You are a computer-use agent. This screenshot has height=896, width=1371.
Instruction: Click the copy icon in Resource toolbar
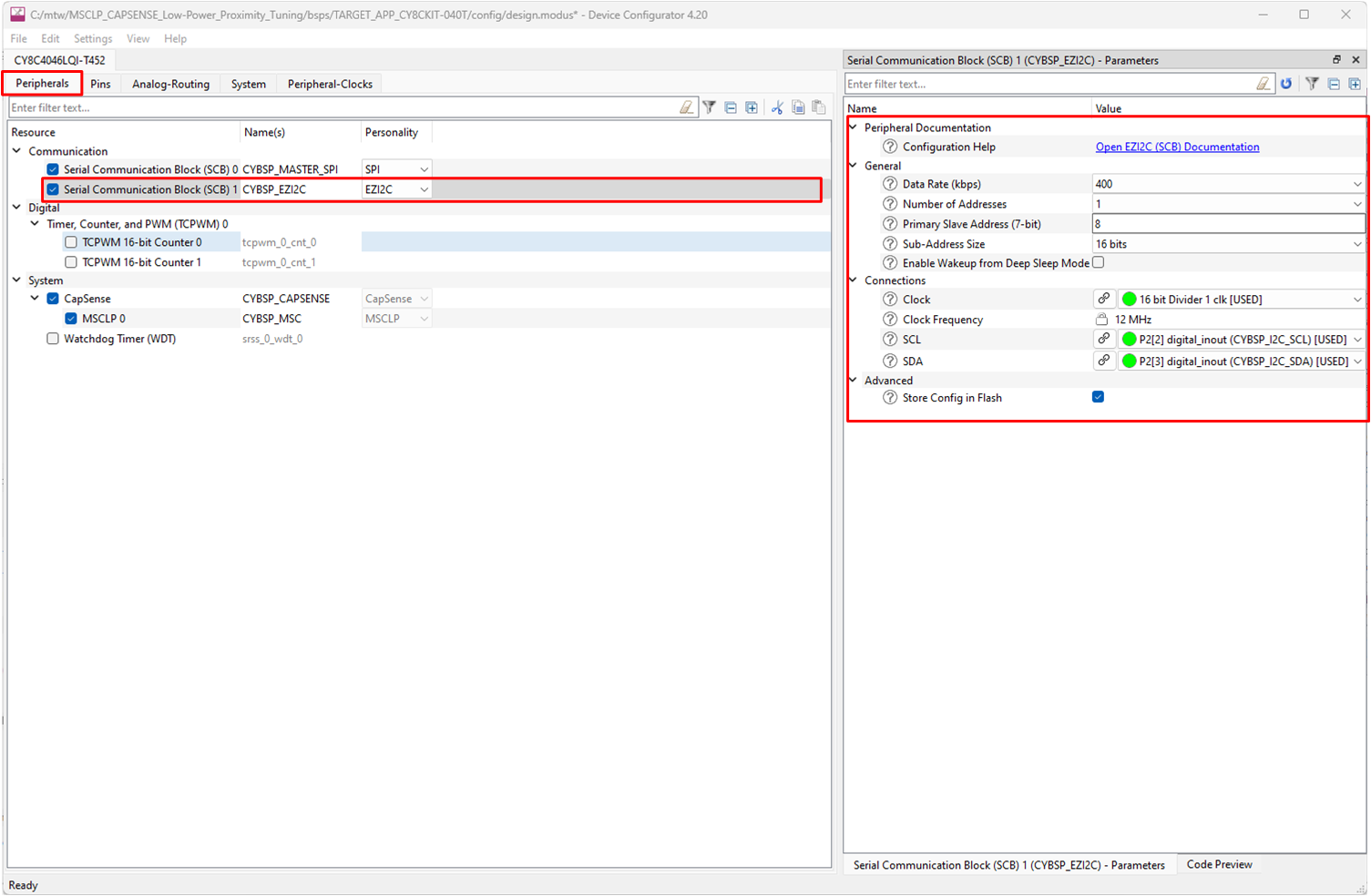[x=798, y=107]
